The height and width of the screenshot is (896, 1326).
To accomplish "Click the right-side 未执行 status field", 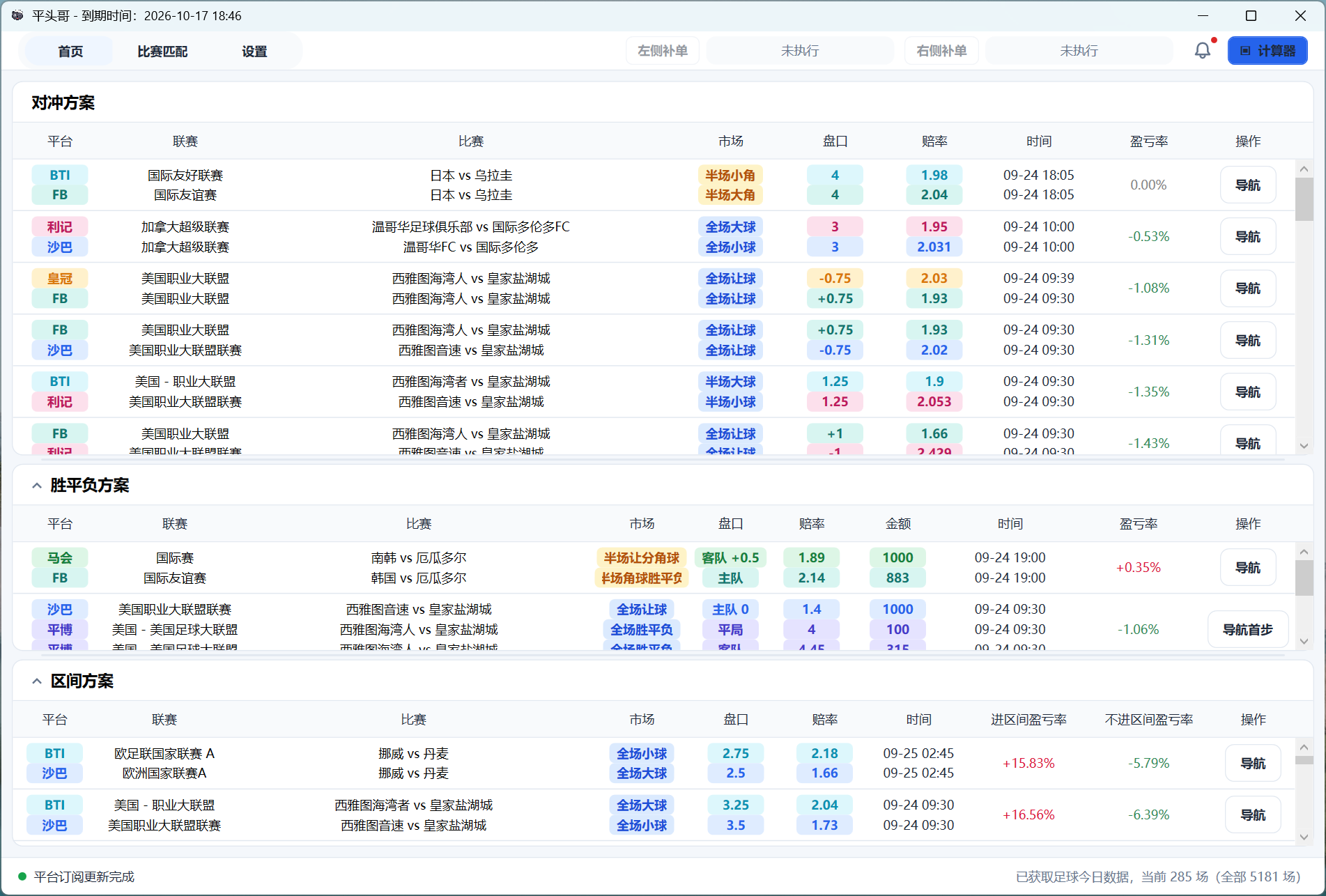I will click(x=1079, y=51).
